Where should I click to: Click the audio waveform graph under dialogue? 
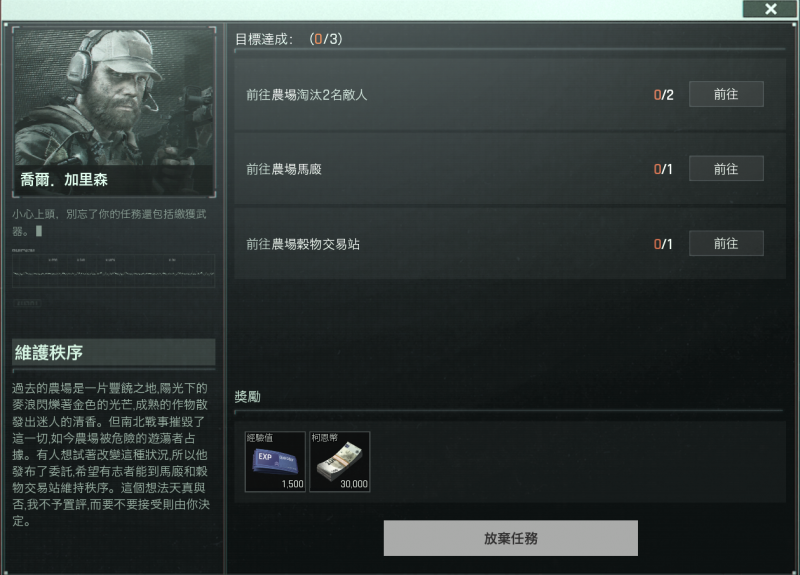coord(114,270)
